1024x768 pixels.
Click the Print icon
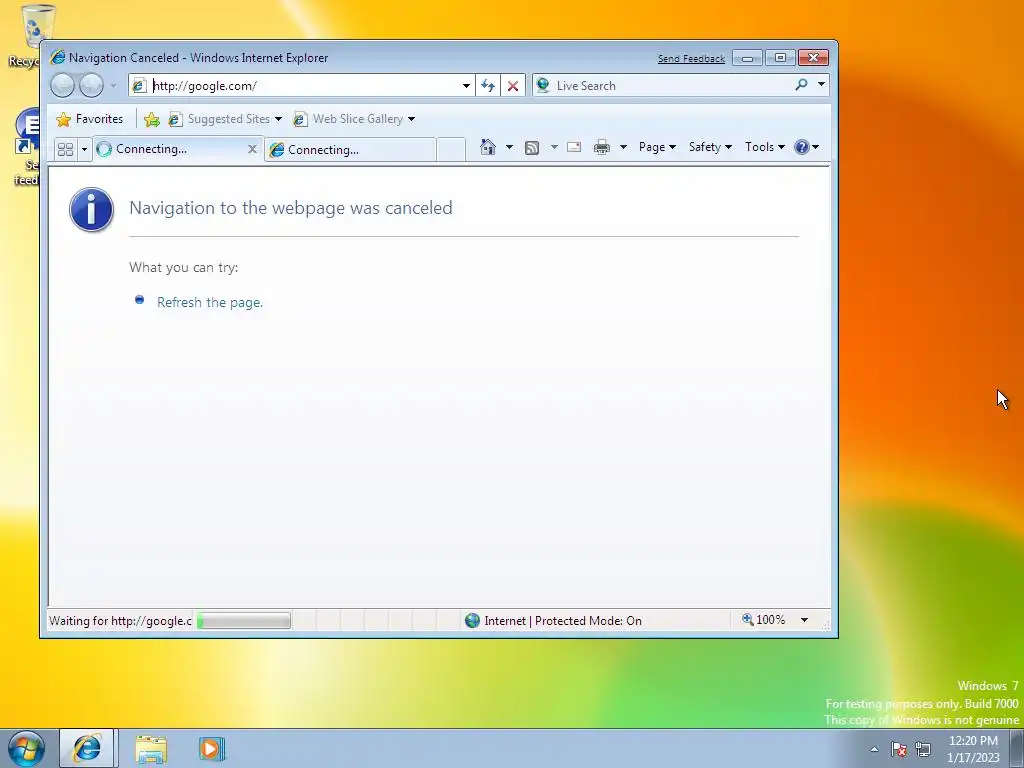601,147
